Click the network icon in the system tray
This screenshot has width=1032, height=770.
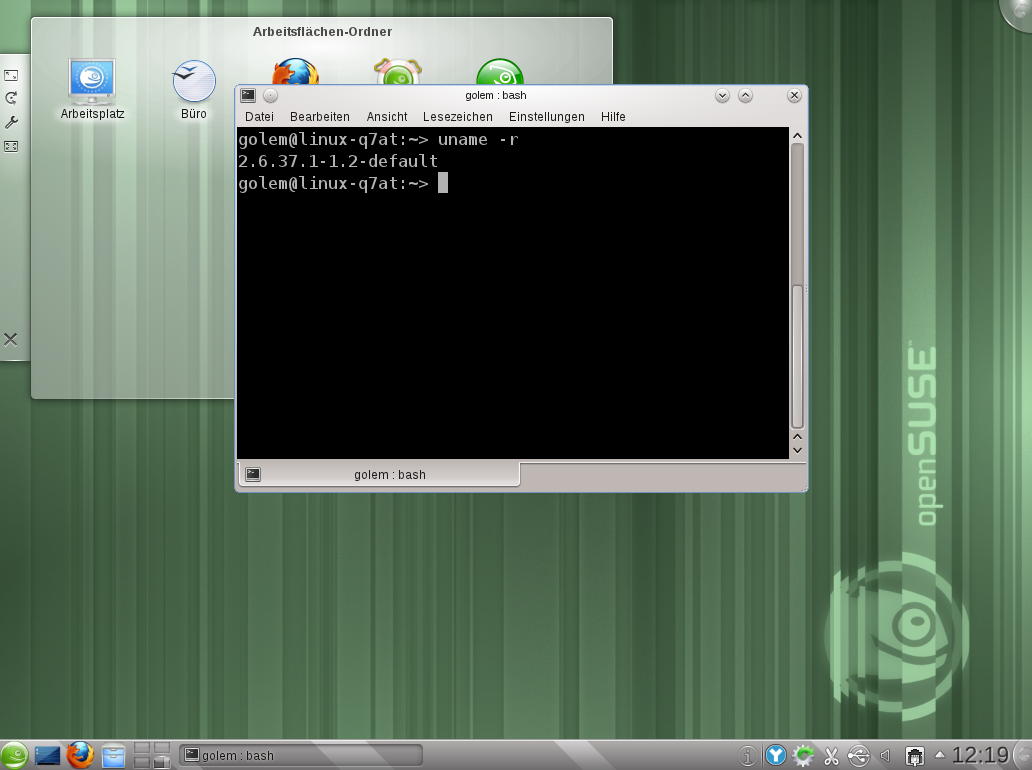coord(913,755)
